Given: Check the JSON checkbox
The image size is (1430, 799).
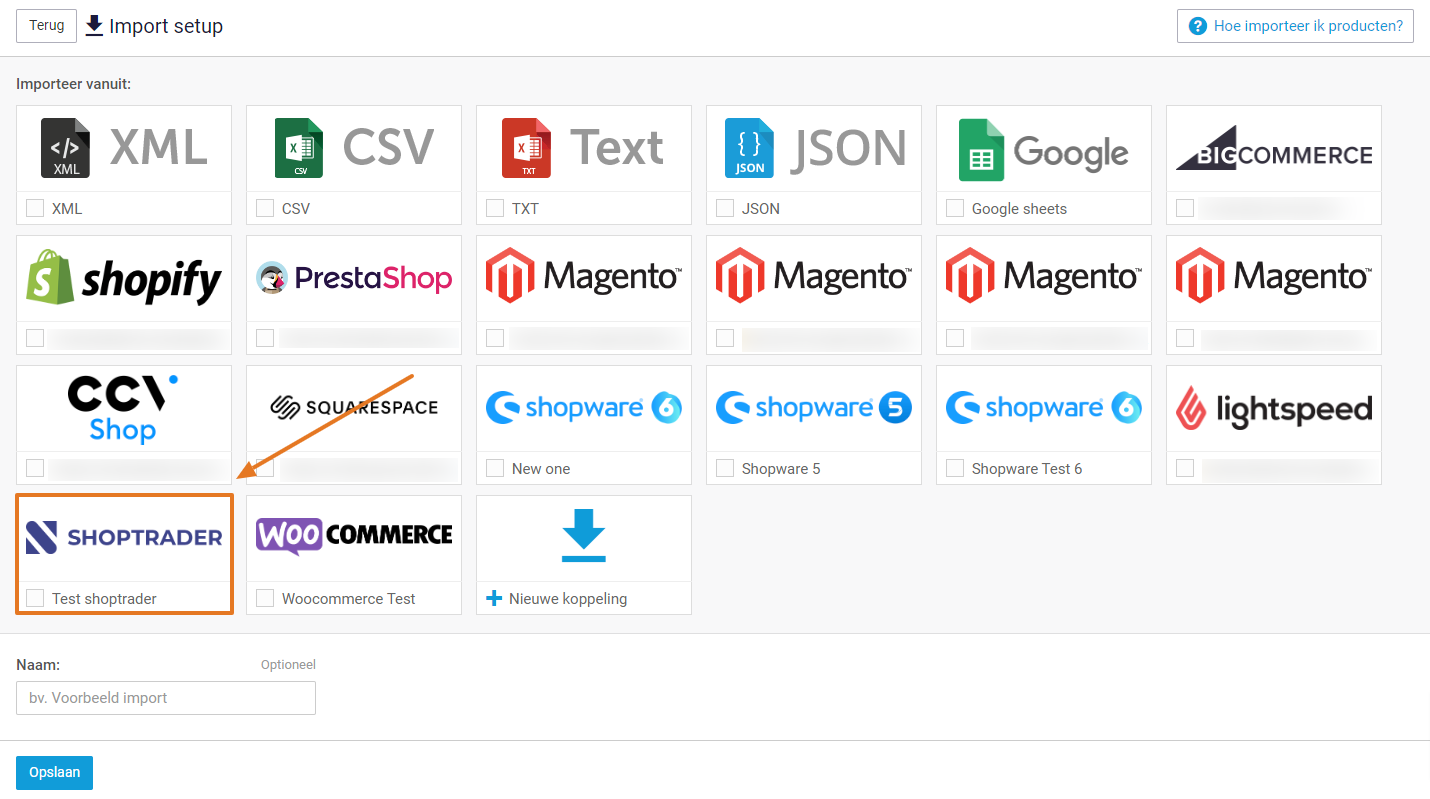Looking at the screenshot, I should (725, 208).
